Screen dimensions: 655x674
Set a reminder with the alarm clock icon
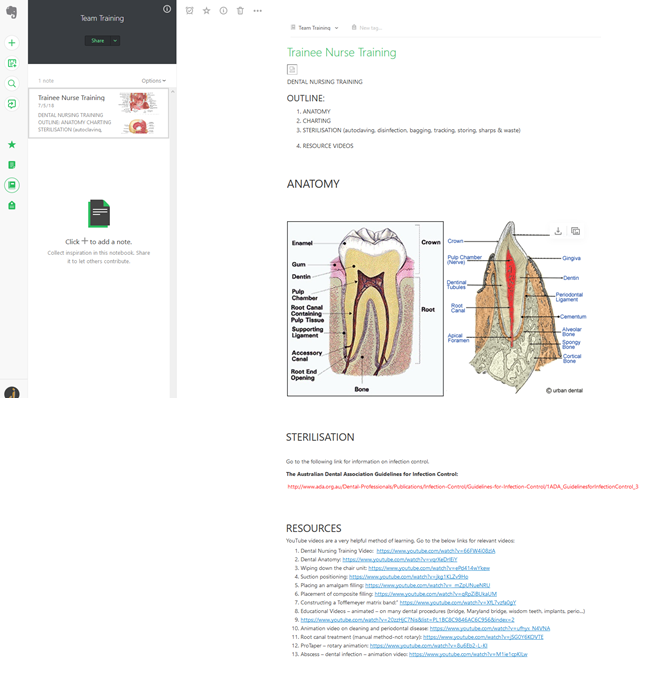[x=190, y=11]
